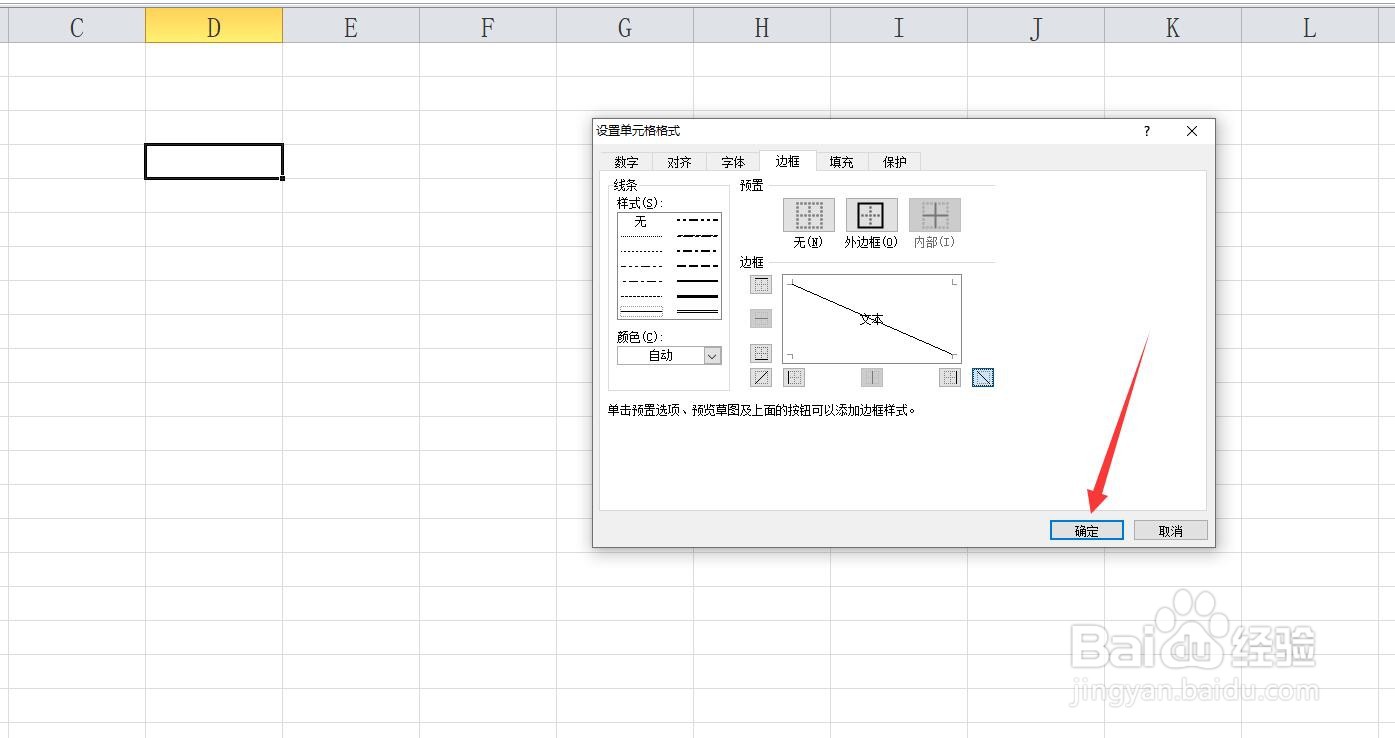
Task: Switch to the 对齐 tab
Action: tap(679, 162)
